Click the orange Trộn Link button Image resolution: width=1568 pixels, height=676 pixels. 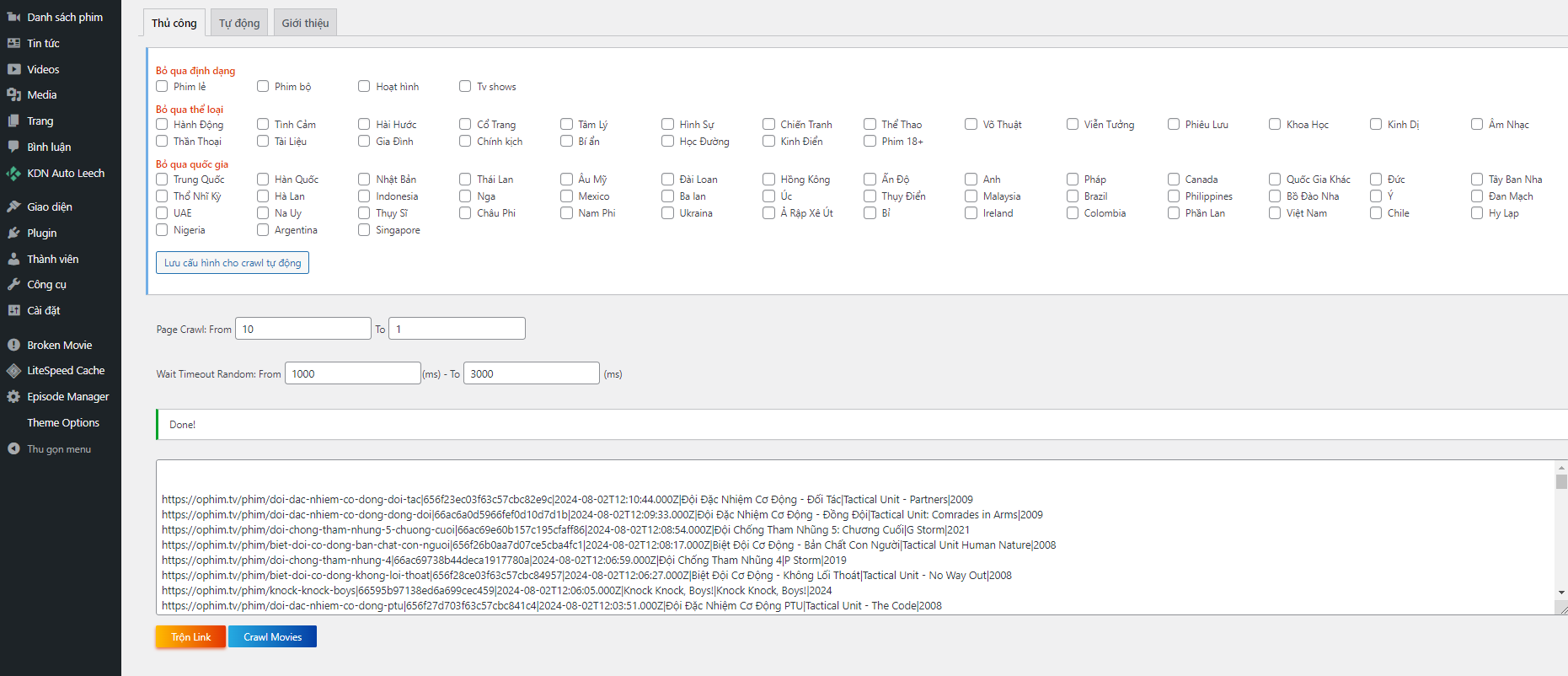tap(190, 636)
